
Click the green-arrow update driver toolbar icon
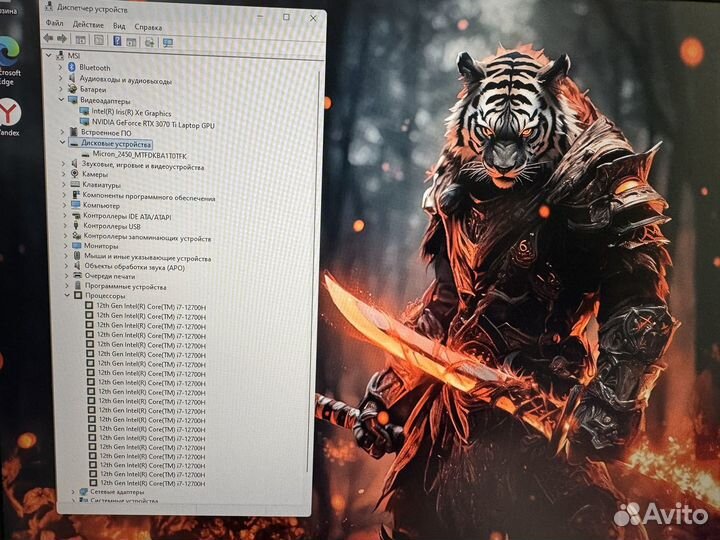(x=149, y=42)
